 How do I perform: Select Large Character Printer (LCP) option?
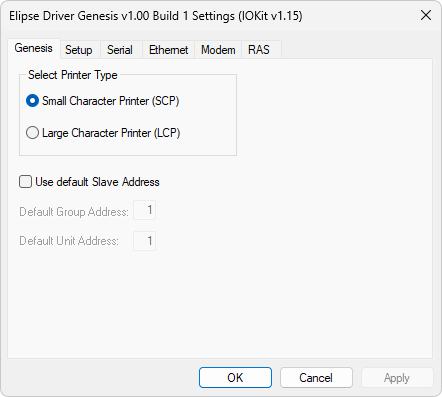click(103, 133)
